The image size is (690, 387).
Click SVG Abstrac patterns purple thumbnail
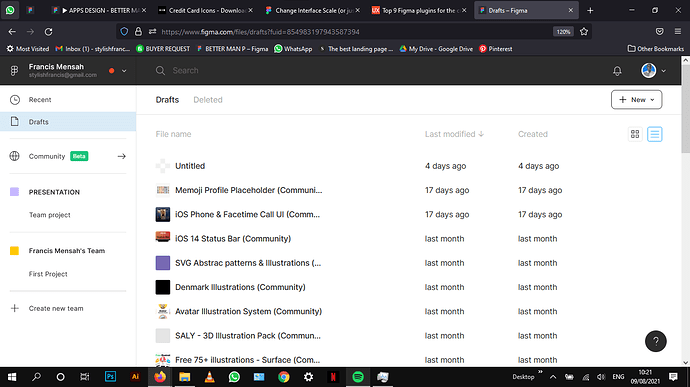162,263
